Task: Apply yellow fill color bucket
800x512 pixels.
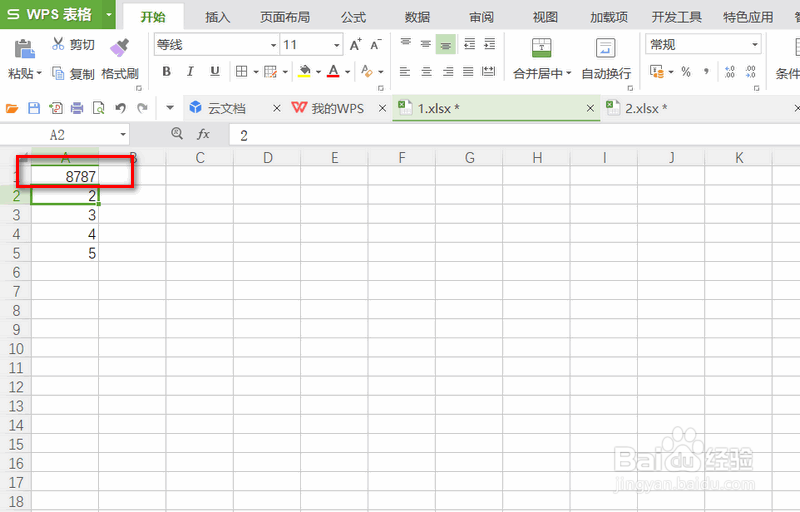Action: point(305,71)
